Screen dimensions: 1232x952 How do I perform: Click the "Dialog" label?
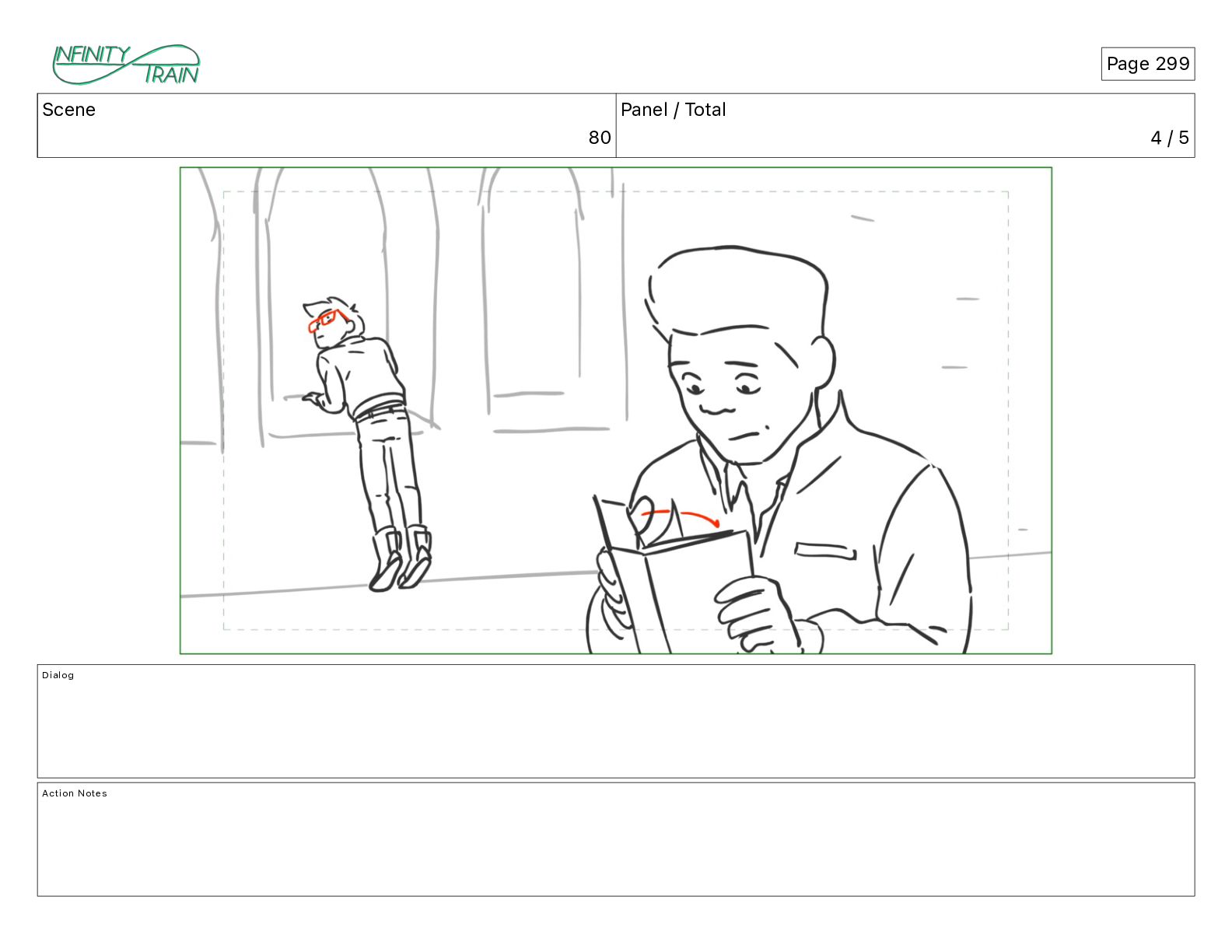click(58, 675)
